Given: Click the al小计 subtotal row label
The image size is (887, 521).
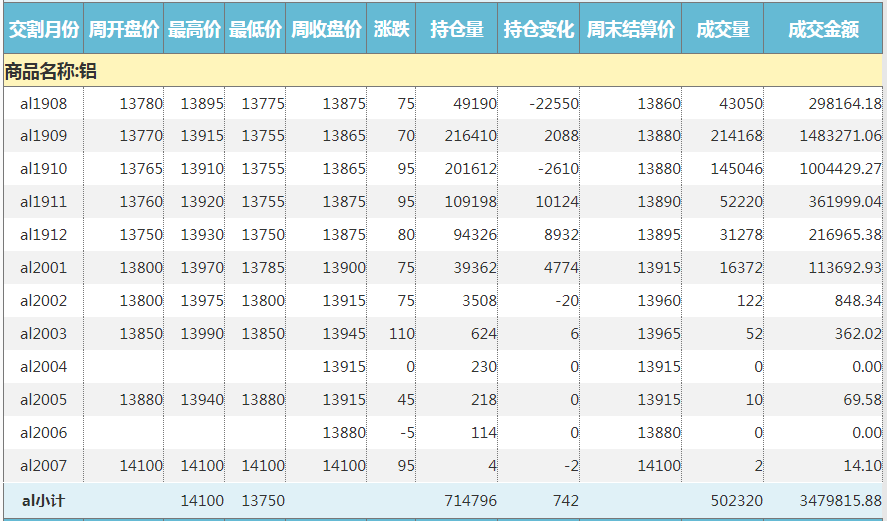Looking at the screenshot, I should 44,500.
